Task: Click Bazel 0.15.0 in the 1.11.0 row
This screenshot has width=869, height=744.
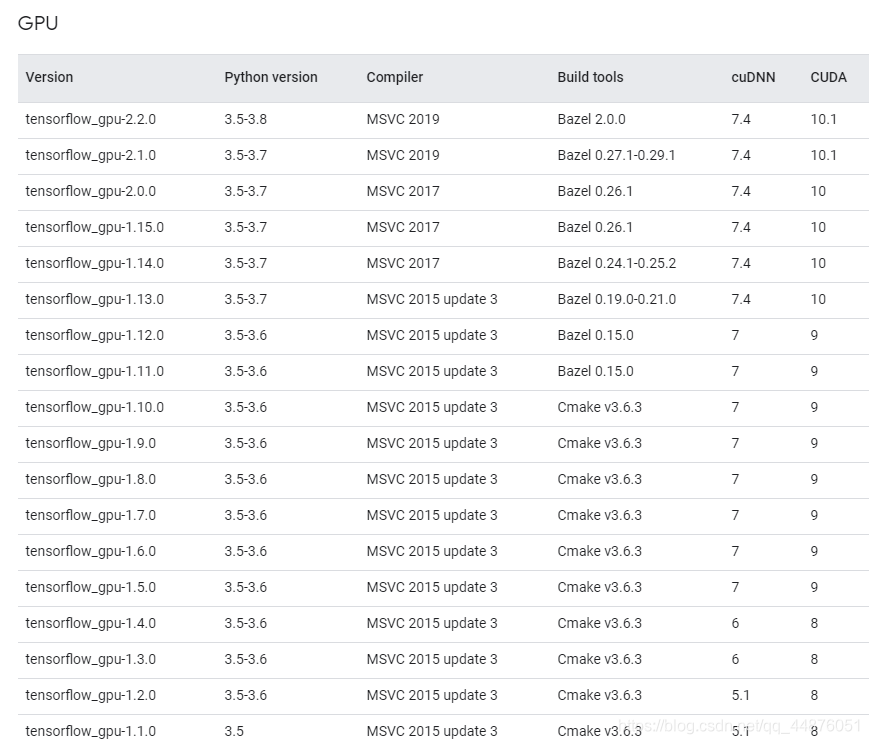Action: [x=595, y=371]
